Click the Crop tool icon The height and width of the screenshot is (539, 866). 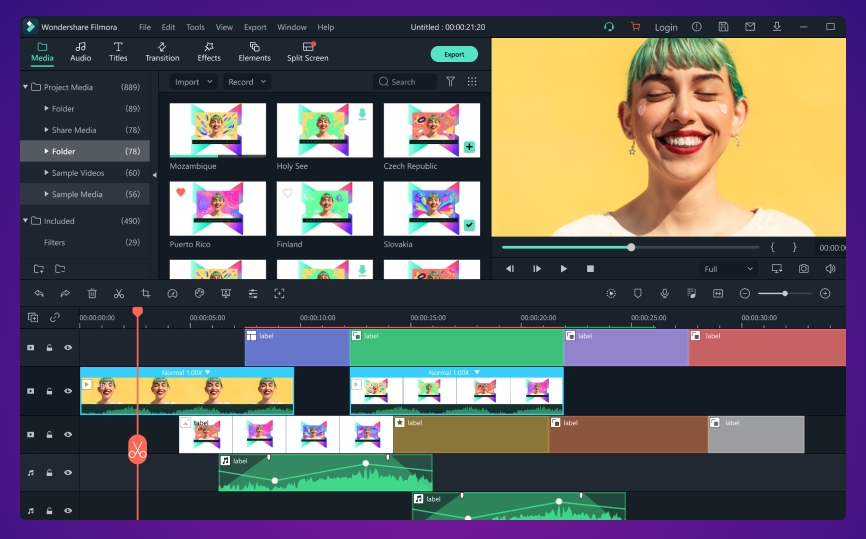click(146, 293)
